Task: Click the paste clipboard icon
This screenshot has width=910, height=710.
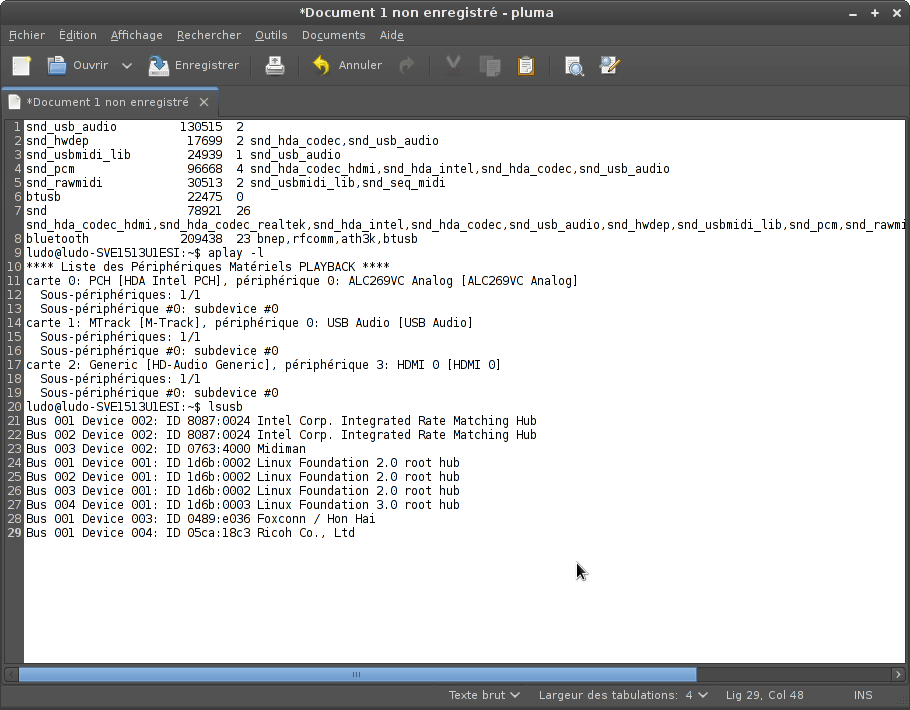Action: pos(526,66)
